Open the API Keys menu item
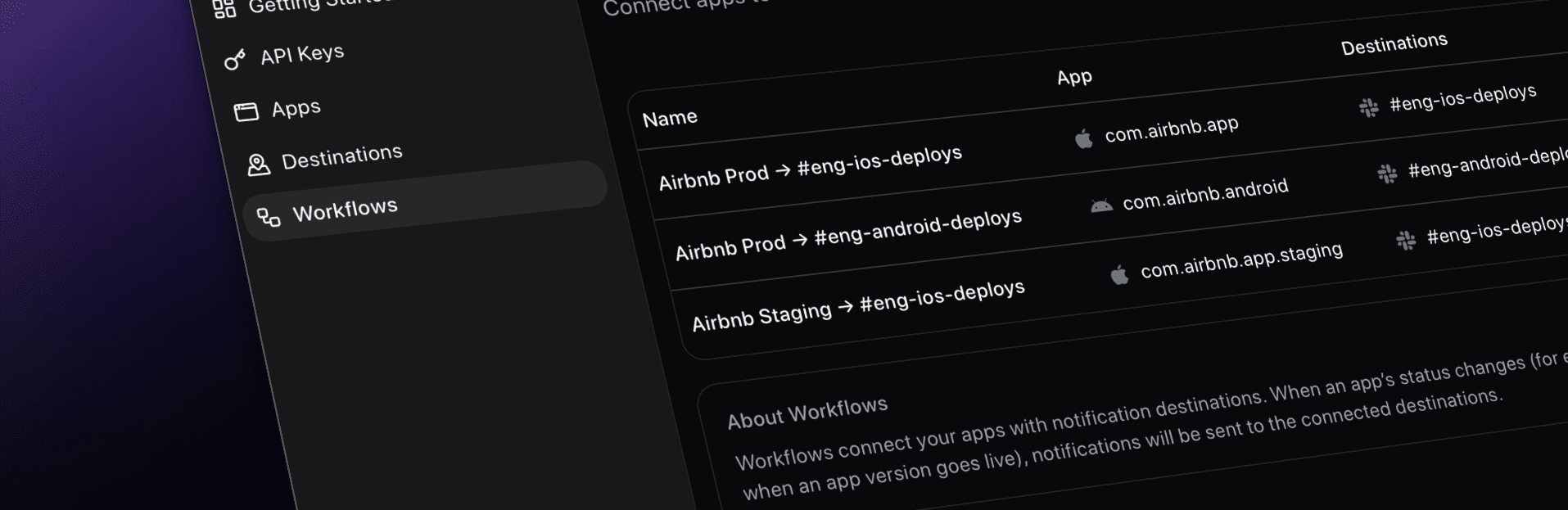 [x=301, y=55]
